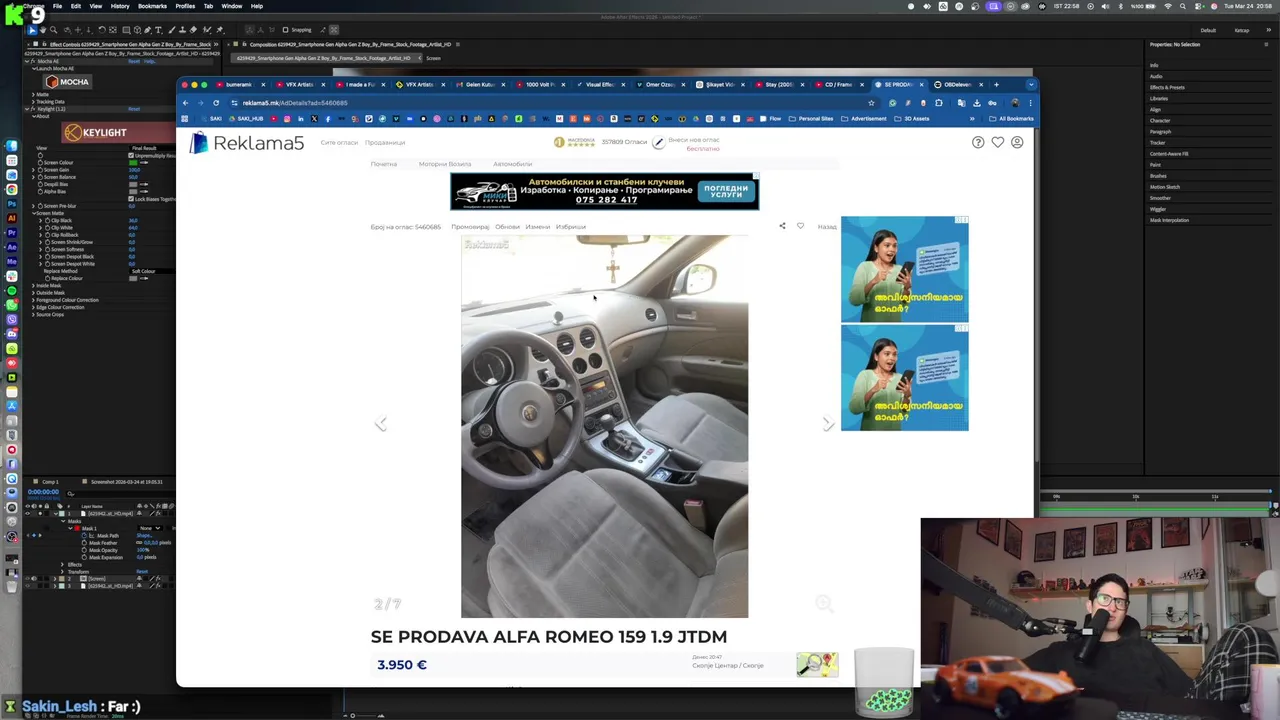1280x720 pixels.
Task: Click the Launch Mocha AE logo button
Action: (66, 82)
